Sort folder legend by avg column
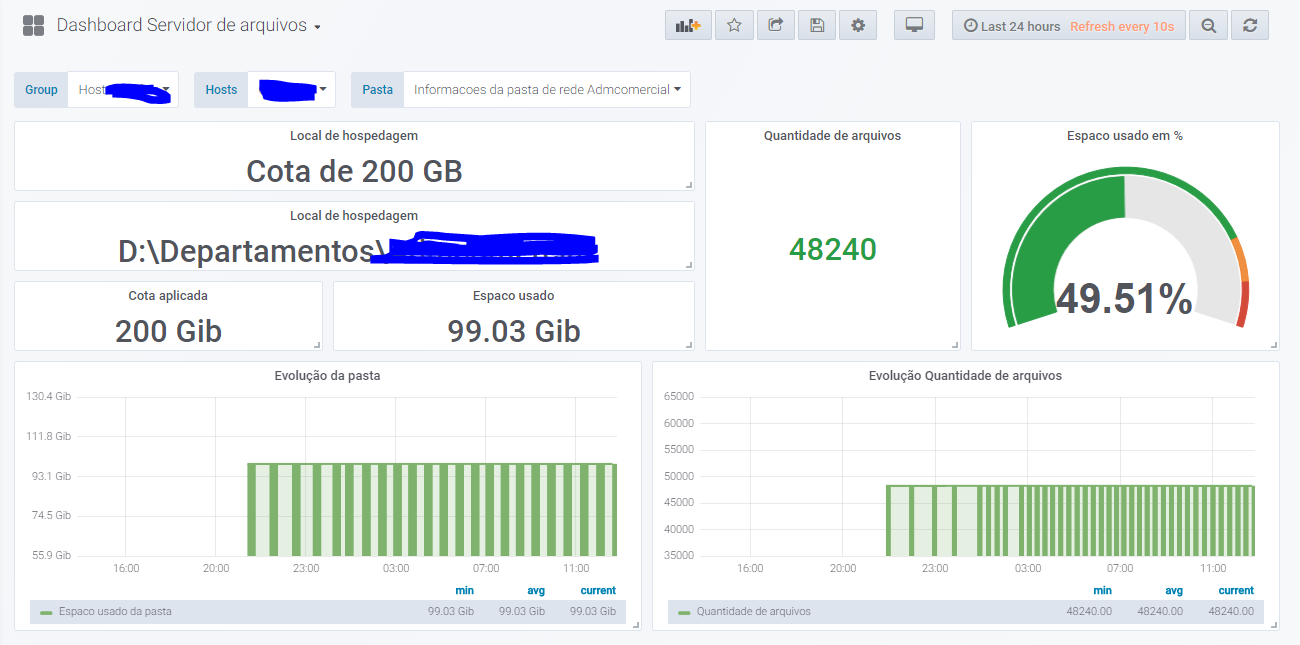Viewport: 1300px width, 645px height. coord(536,591)
